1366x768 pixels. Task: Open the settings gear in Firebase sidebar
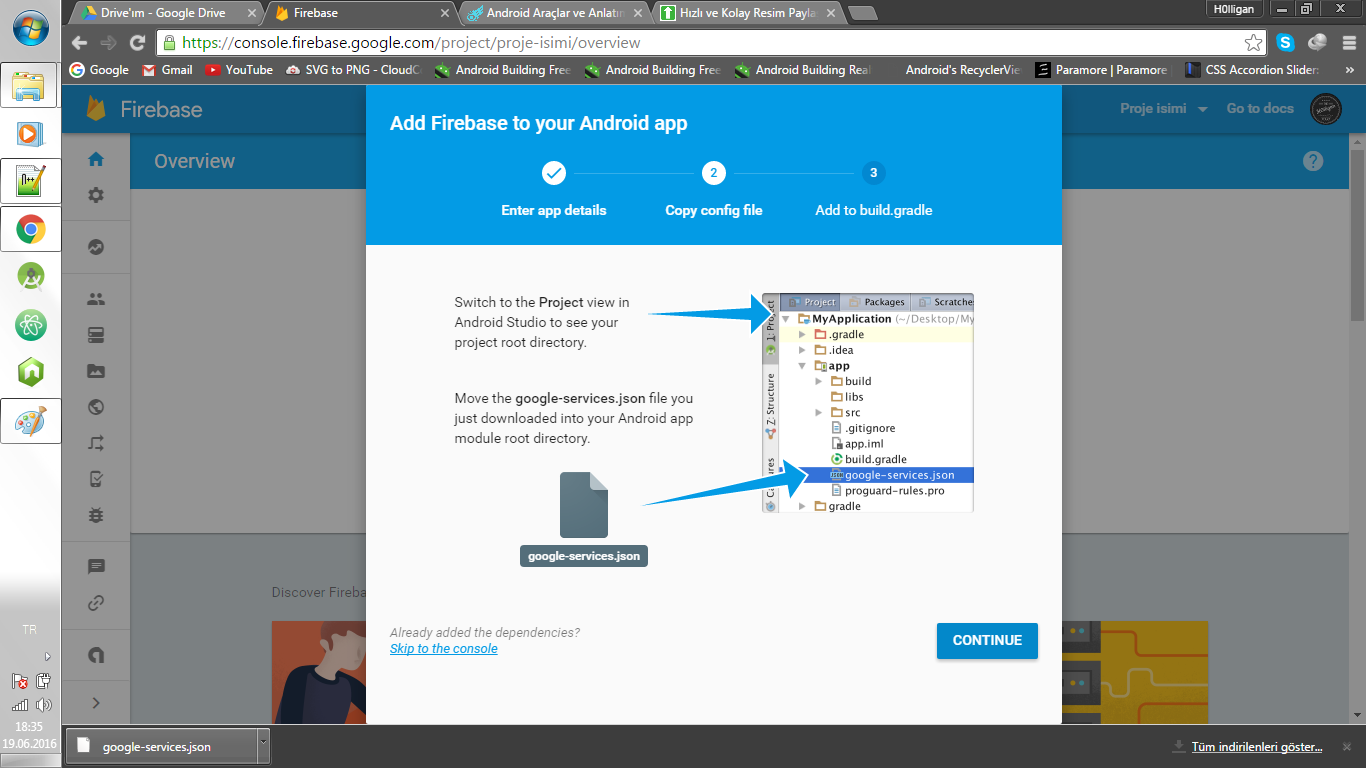(96, 195)
